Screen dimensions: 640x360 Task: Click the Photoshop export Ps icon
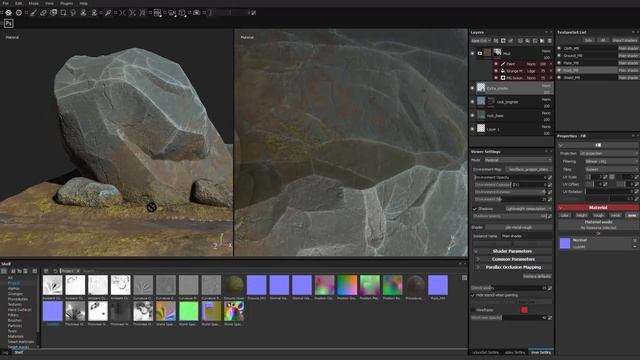[x=9, y=24]
